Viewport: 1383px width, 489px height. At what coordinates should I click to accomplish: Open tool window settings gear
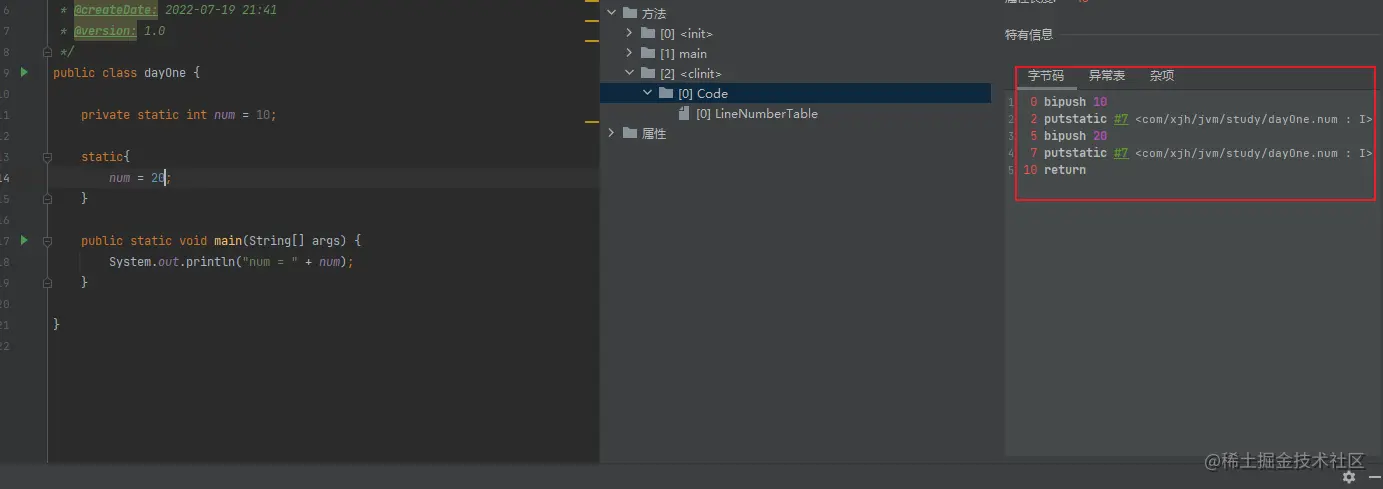[1348, 477]
